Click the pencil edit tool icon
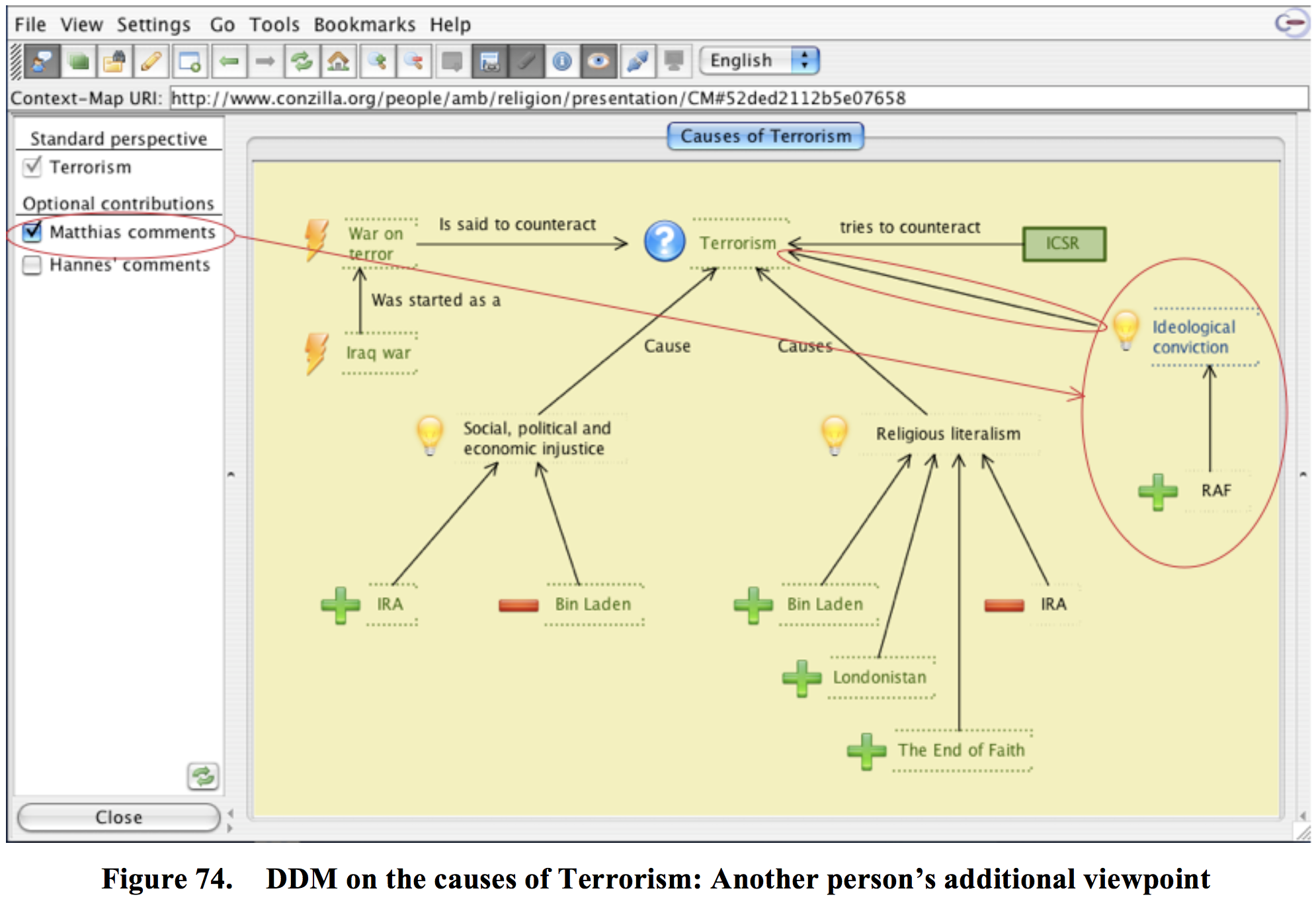The image size is (1316, 907). click(151, 62)
